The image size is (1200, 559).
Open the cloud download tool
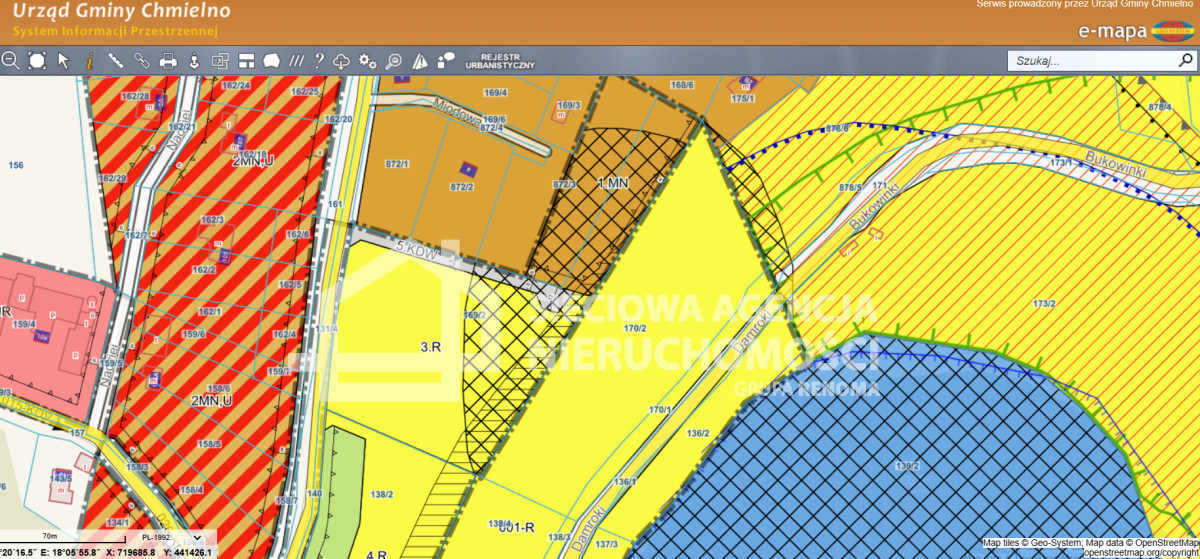[x=342, y=60]
